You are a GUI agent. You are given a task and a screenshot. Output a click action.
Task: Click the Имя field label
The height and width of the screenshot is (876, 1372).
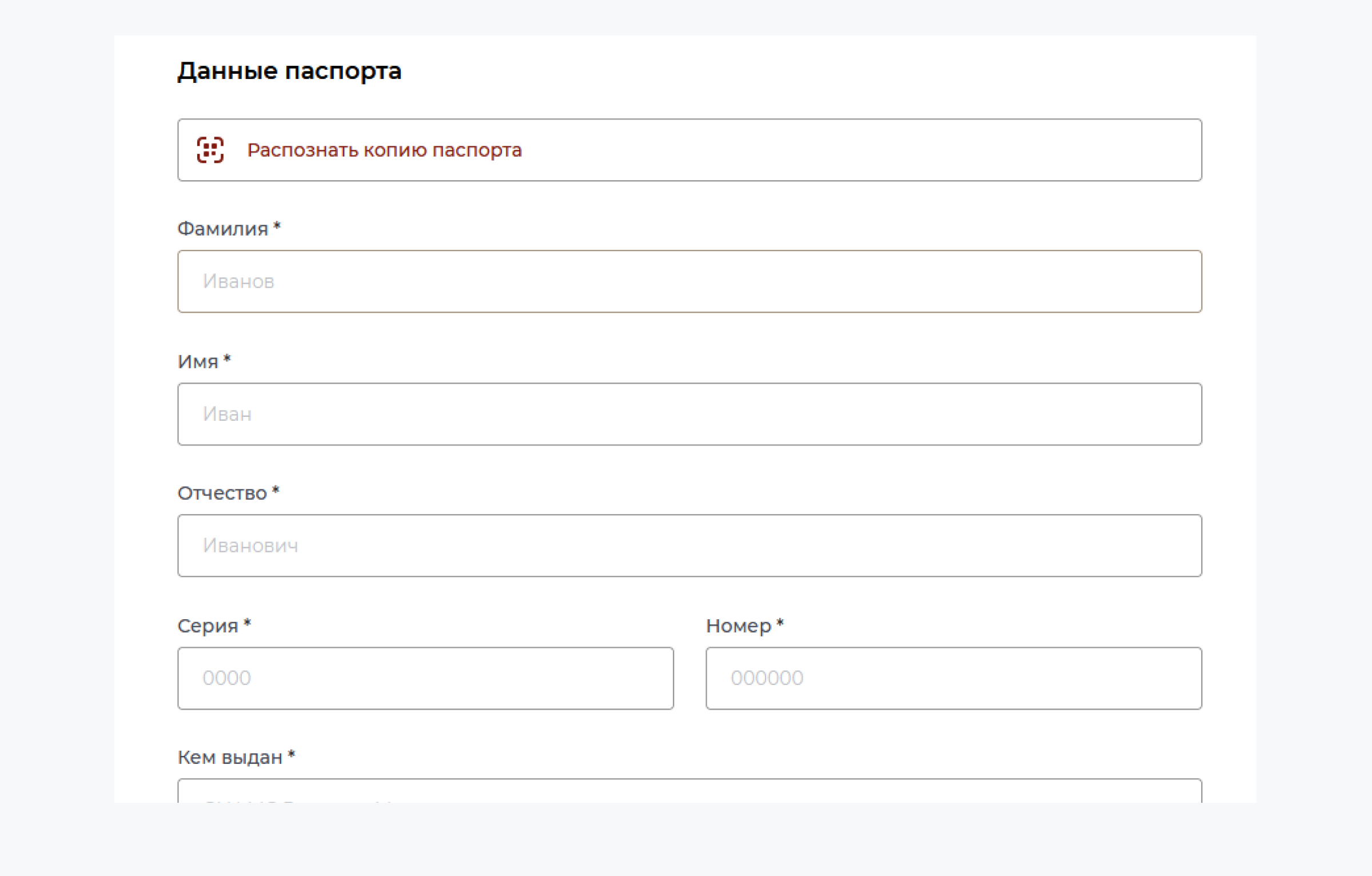coord(198,361)
